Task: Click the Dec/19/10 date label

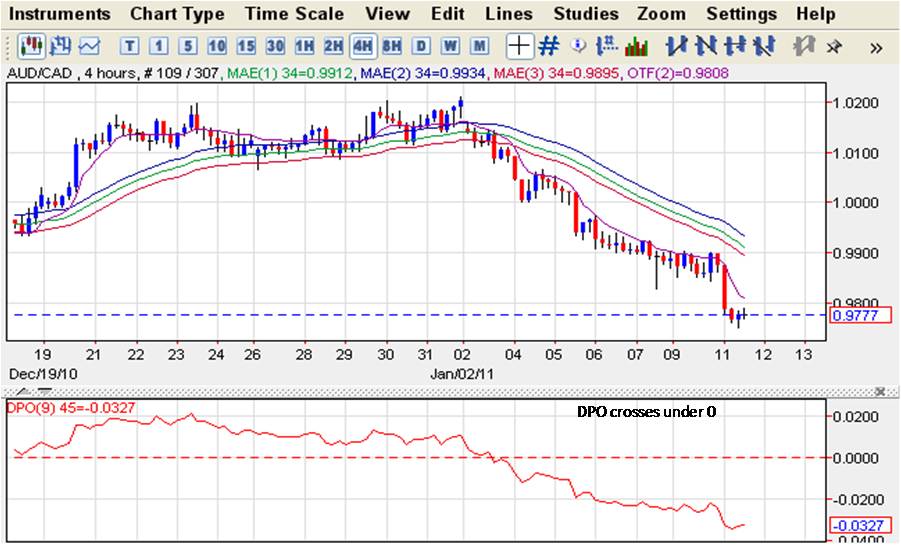Action: tap(43, 374)
